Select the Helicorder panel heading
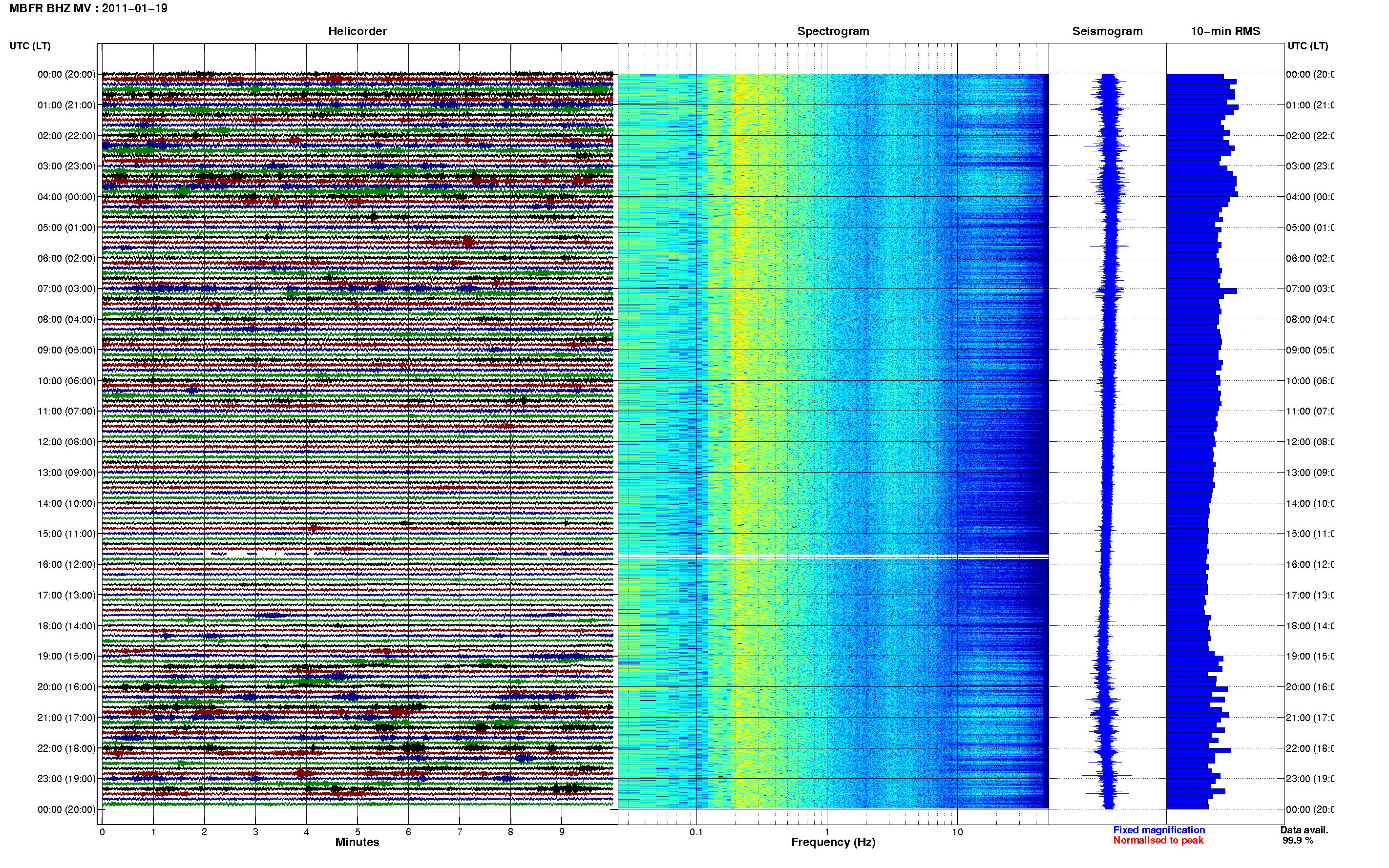The height and width of the screenshot is (868, 1389). click(x=357, y=32)
